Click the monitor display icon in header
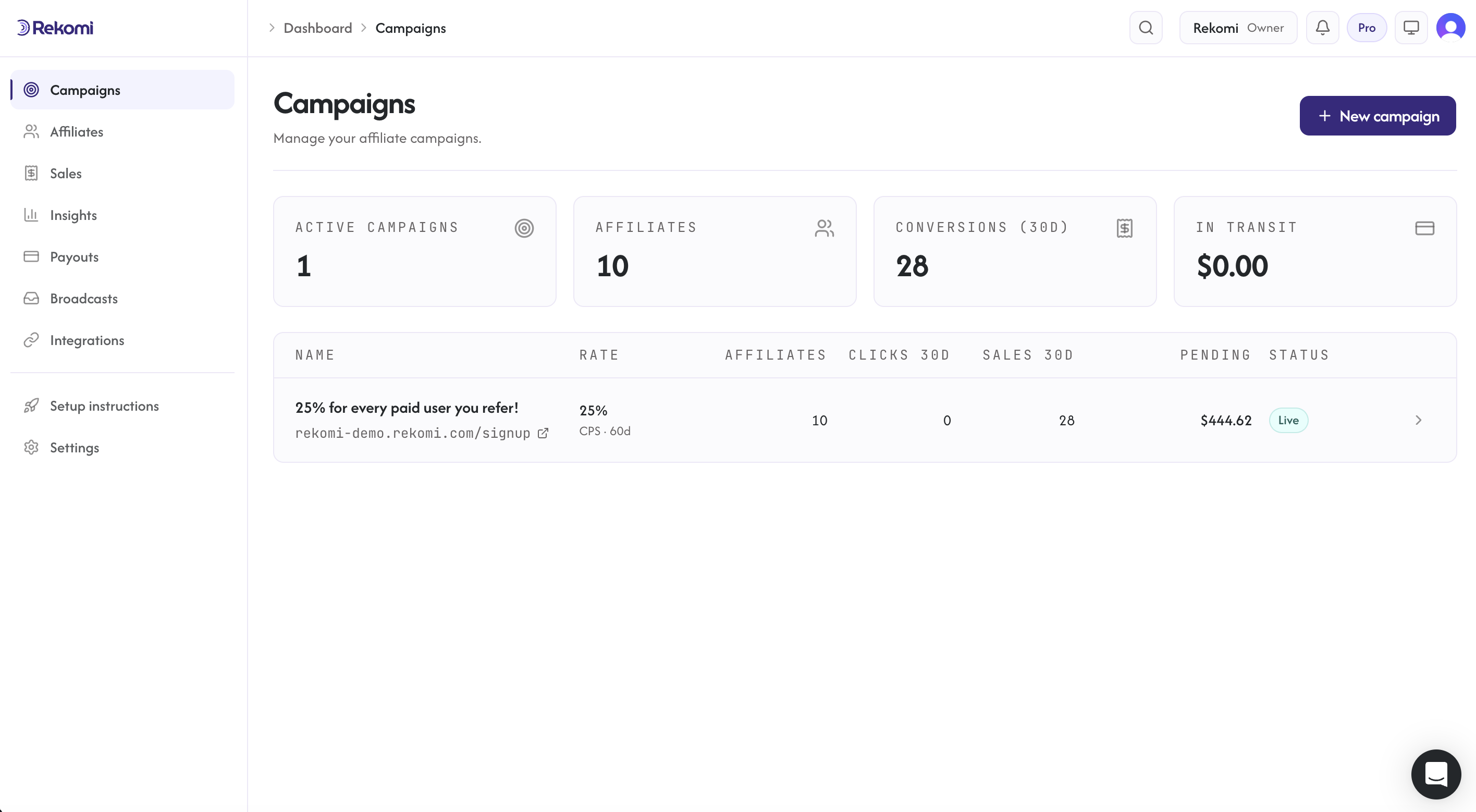The height and width of the screenshot is (812, 1476). coord(1411,28)
